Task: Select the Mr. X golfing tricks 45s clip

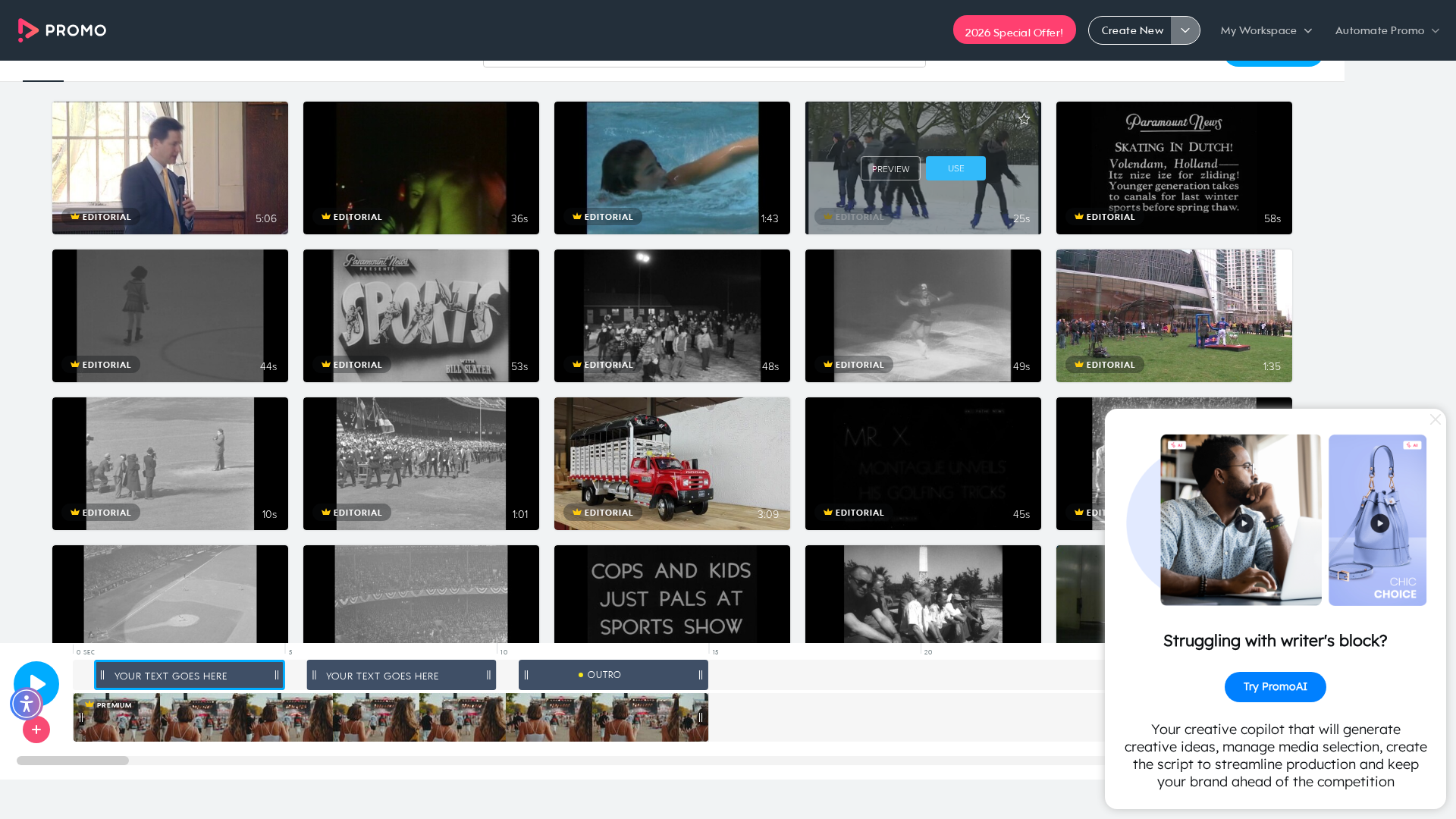Action: coord(923,463)
